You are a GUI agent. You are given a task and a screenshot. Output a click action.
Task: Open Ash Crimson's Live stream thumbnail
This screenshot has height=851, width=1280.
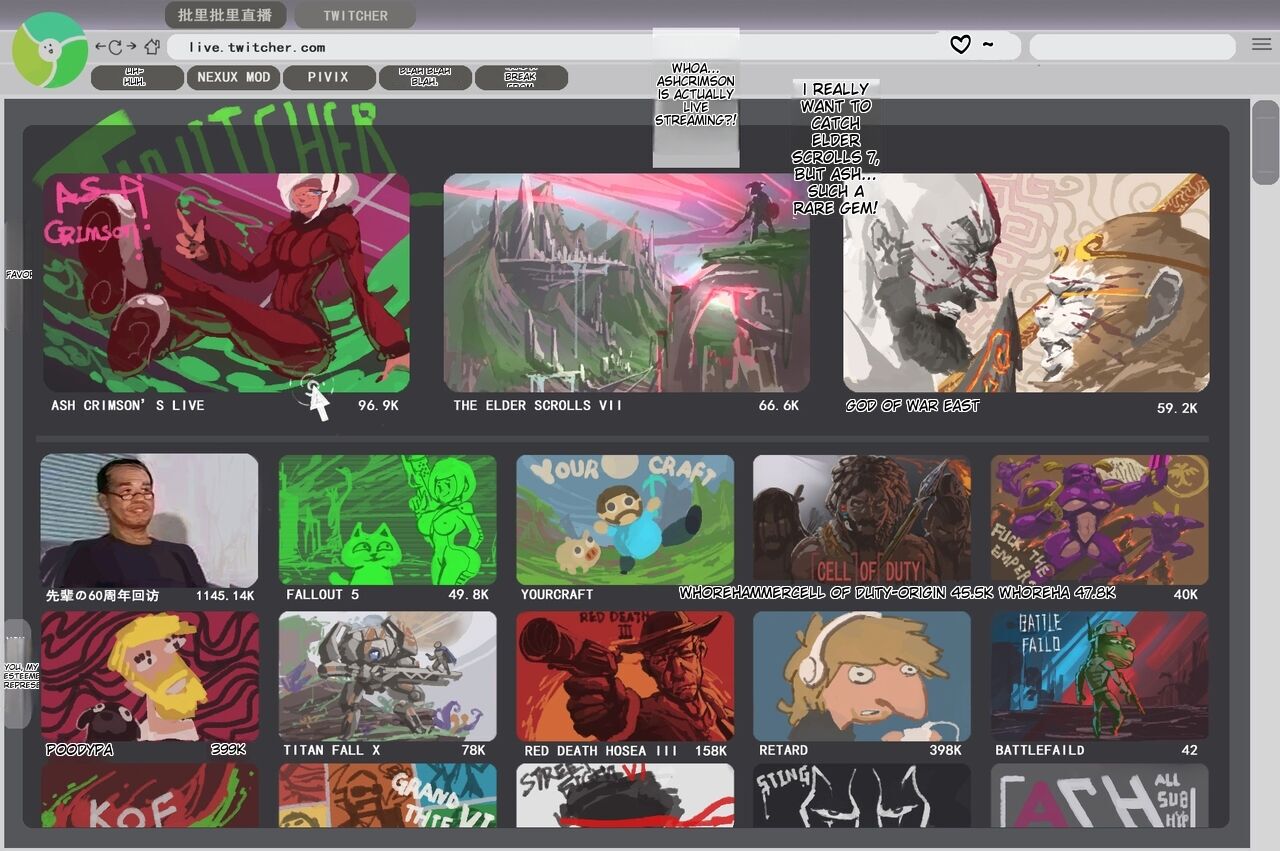(226, 283)
